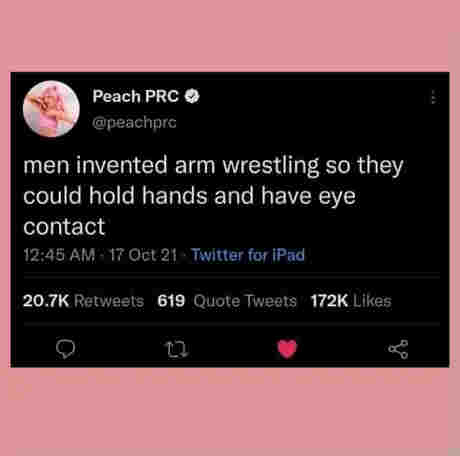This screenshot has width=460, height=456.
Task: Retweet this post using the retweet icon
Action: click(x=177, y=349)
